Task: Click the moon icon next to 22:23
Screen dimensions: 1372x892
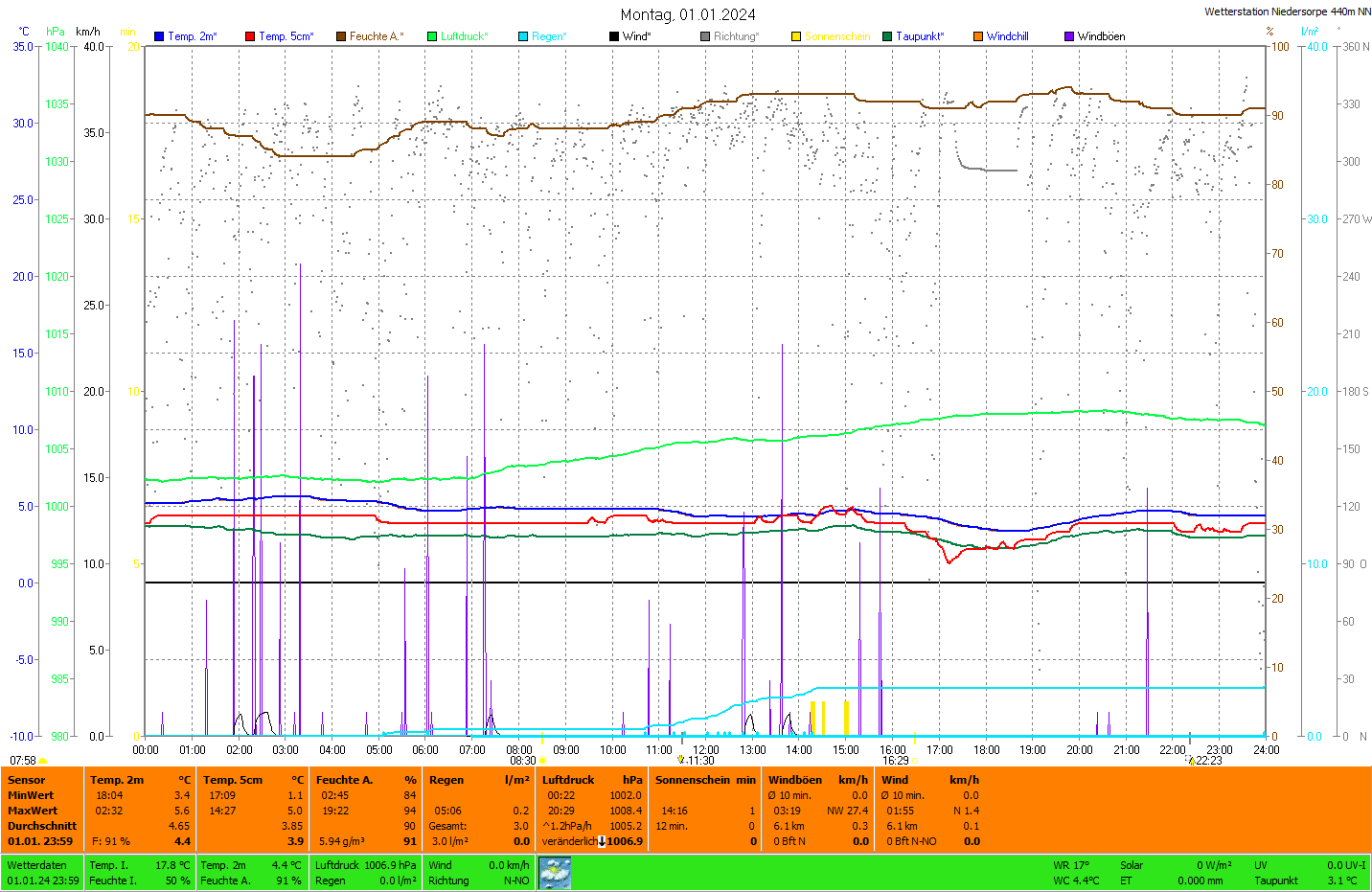Action: [x=1191, y=761]
